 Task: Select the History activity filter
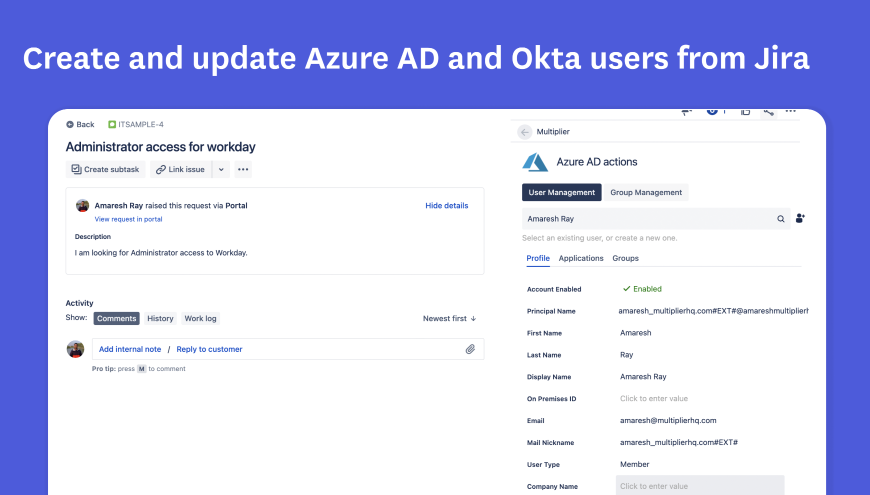[x=160, y=319]
